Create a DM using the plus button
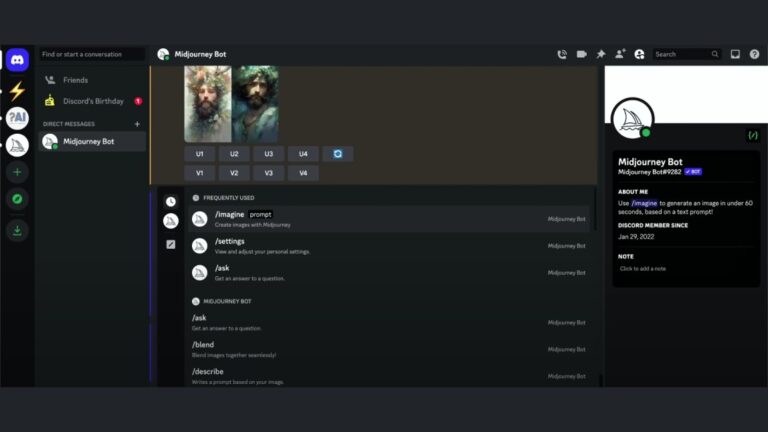Screen dimensions: 768x432 pyautogui.click(x=137, y=124)
